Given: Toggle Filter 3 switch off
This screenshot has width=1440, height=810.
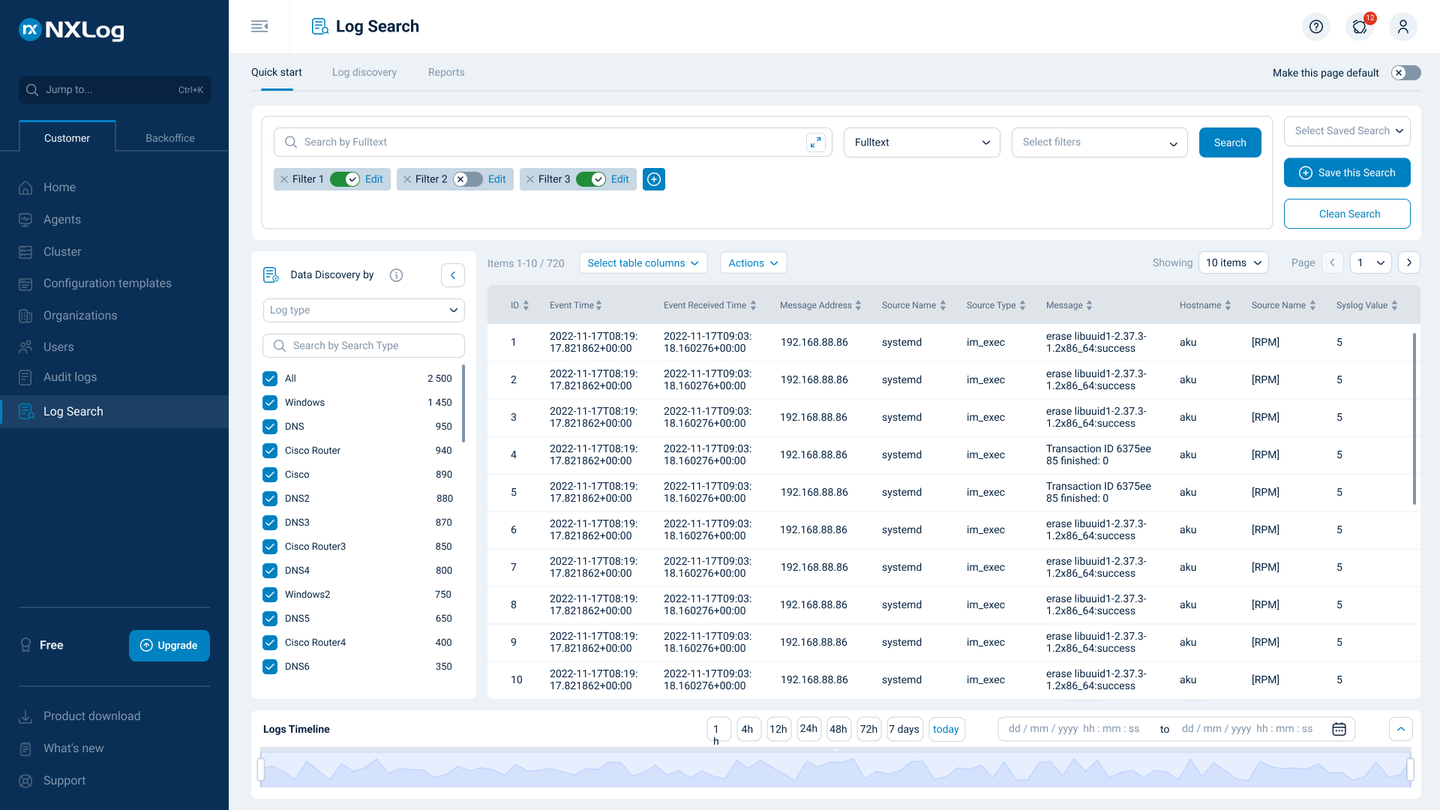Looking at the screenshot, I should point(591,179).
